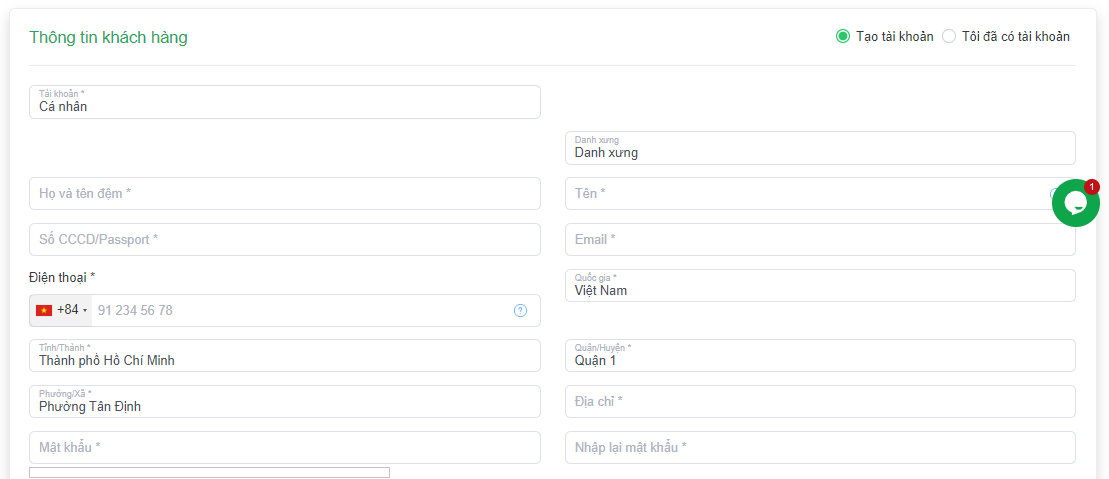Click the "Nhập lại mật khẩu" field
Image resolution: width=1109 pixels, height=479 pixels.
point(820,448)
